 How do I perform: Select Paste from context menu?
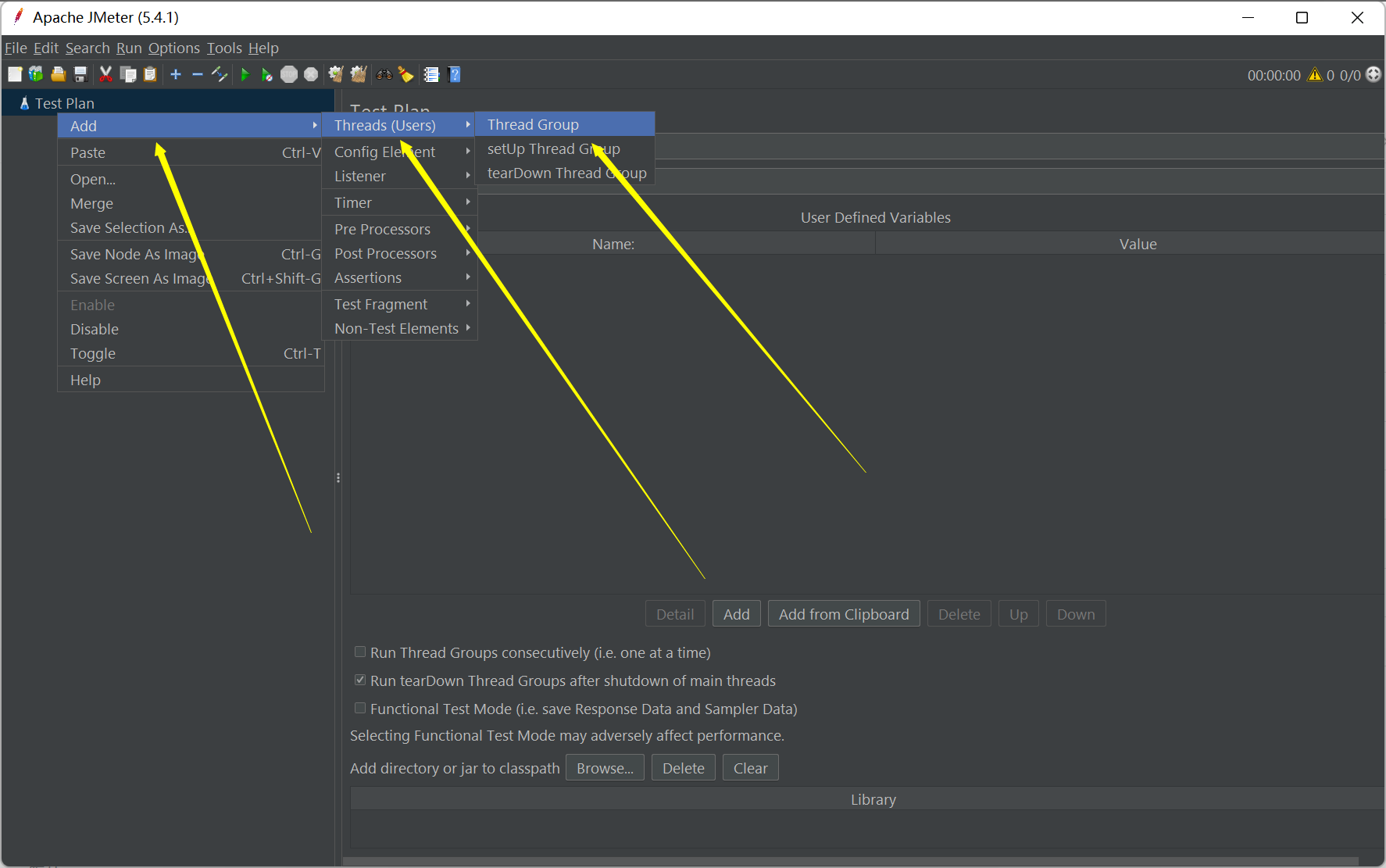(190, 152)
